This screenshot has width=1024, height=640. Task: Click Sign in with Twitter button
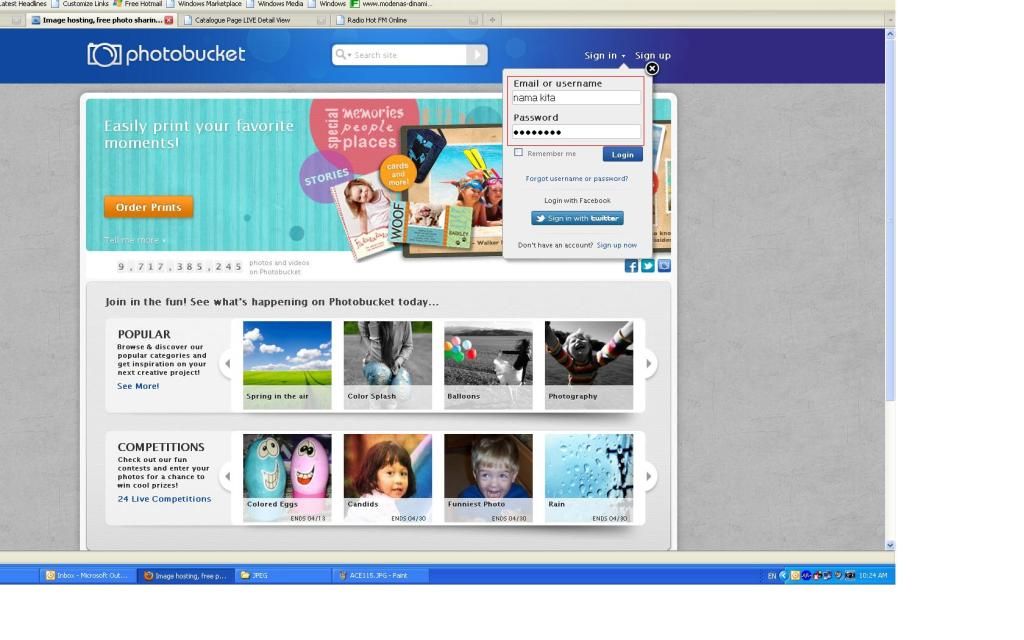(577, 218)
